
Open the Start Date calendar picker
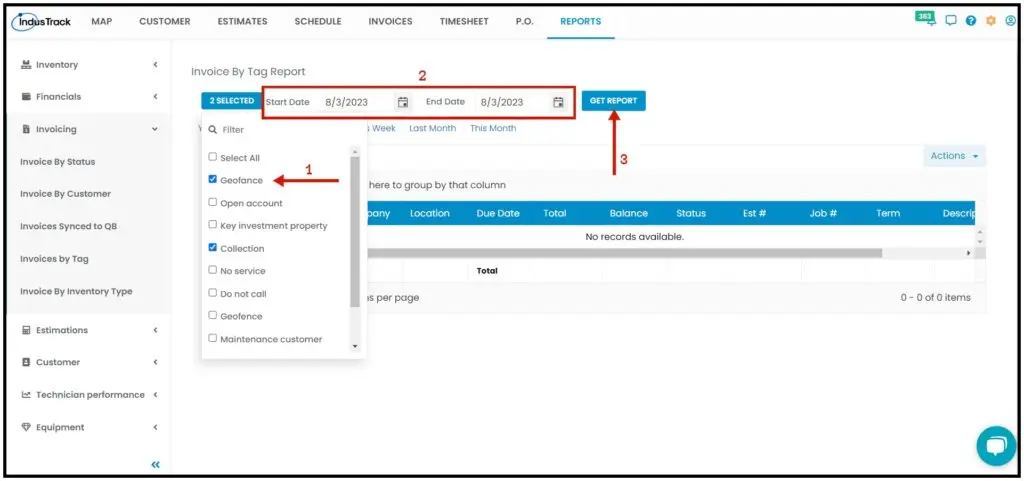pyautogui.click(x=403, y=102)
